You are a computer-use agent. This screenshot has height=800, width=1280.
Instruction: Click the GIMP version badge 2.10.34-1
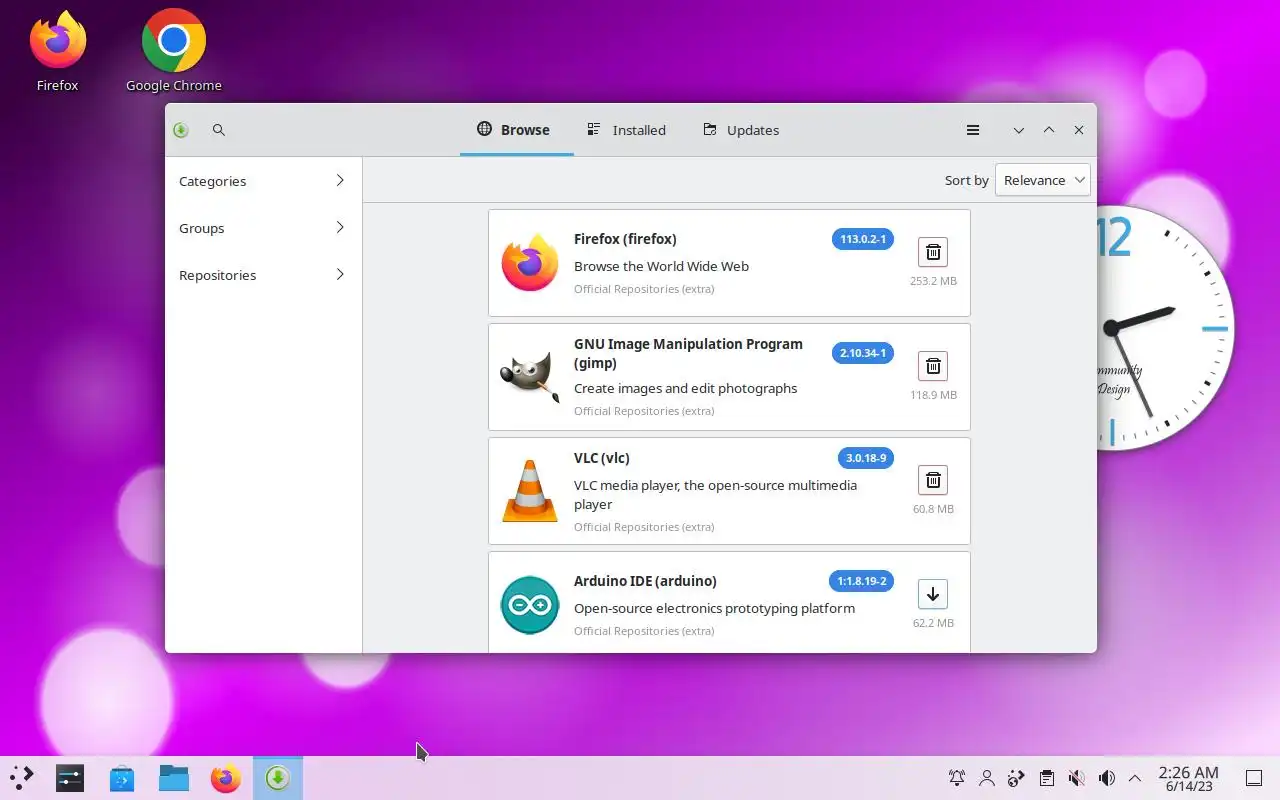[863, 353]
